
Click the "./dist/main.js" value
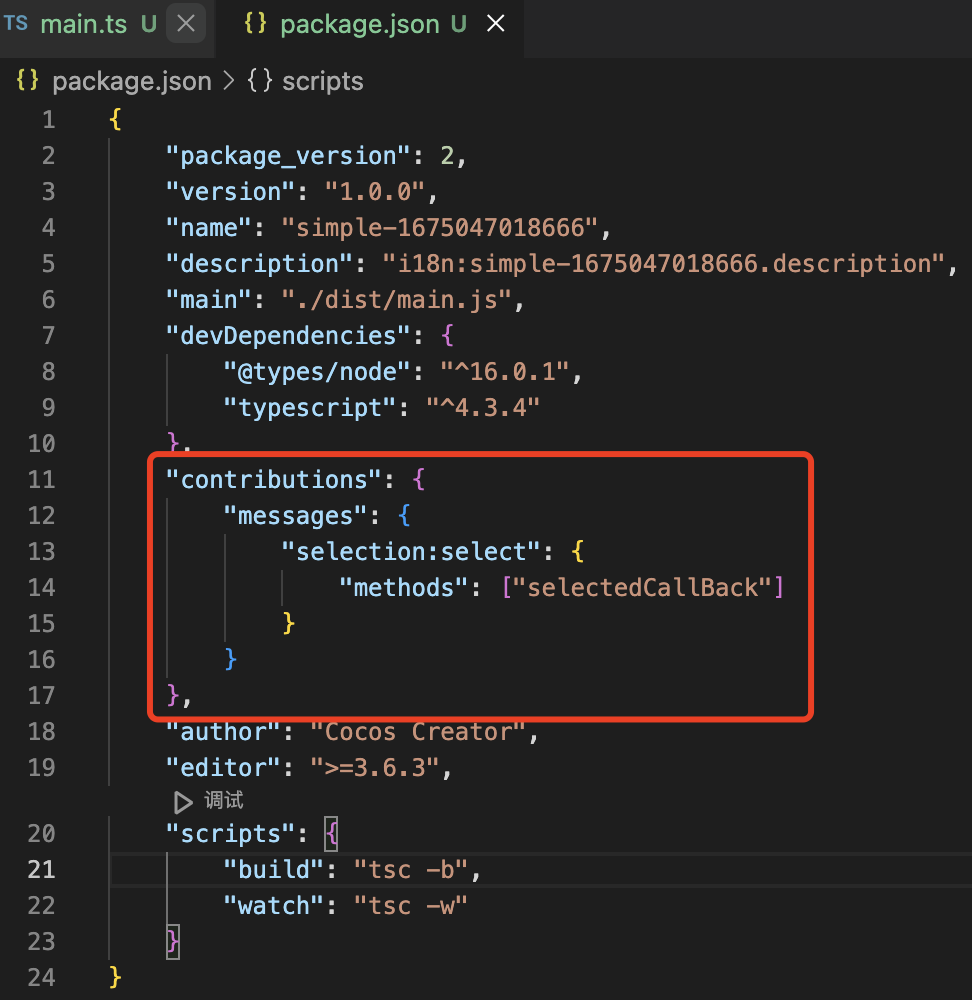pyautogui.click(x=397, y=300)
